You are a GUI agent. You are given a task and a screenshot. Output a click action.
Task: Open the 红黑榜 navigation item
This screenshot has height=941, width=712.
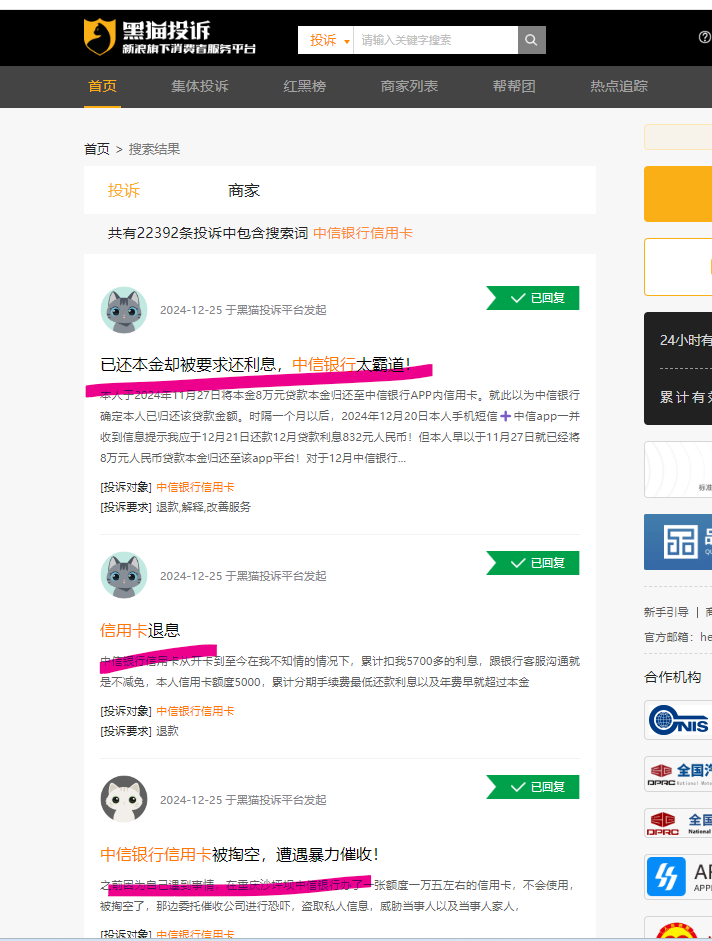click(x=304, y=86)
